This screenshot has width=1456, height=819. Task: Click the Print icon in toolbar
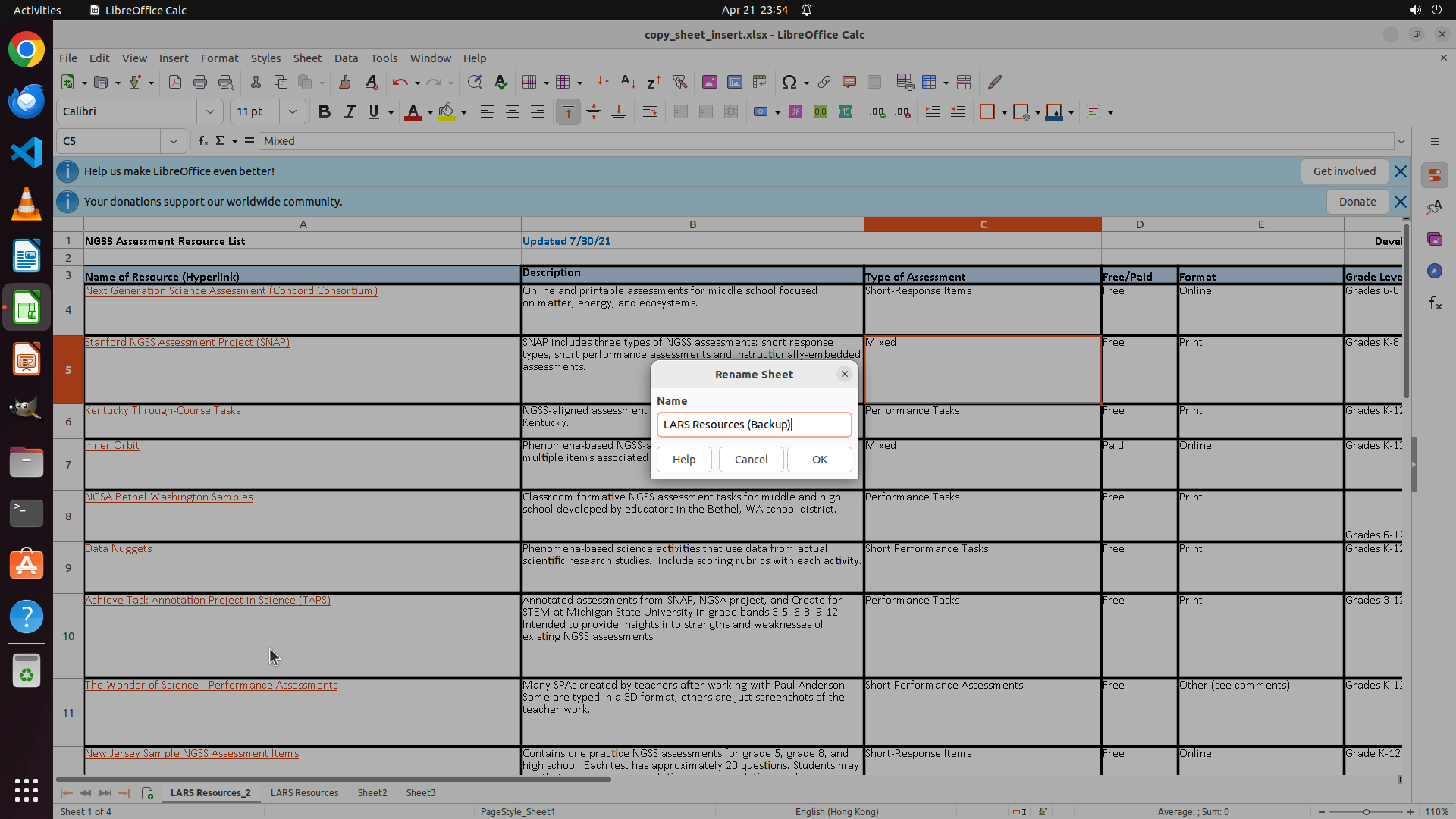(200, 82)
